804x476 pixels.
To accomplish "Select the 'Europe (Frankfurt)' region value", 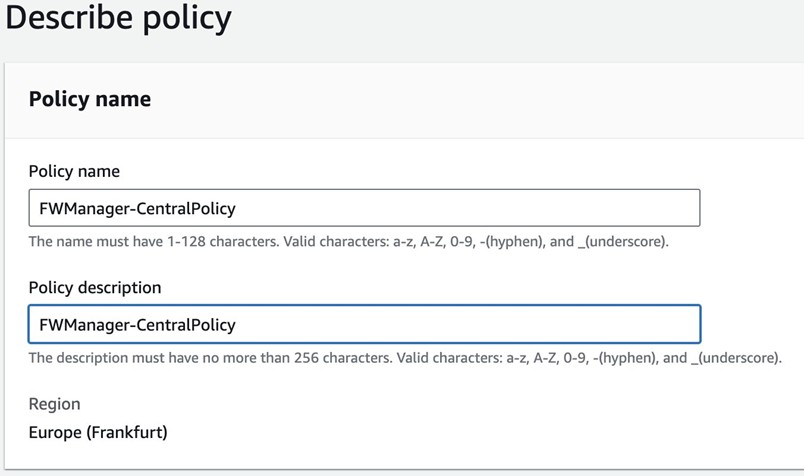I will pos(98,433).
